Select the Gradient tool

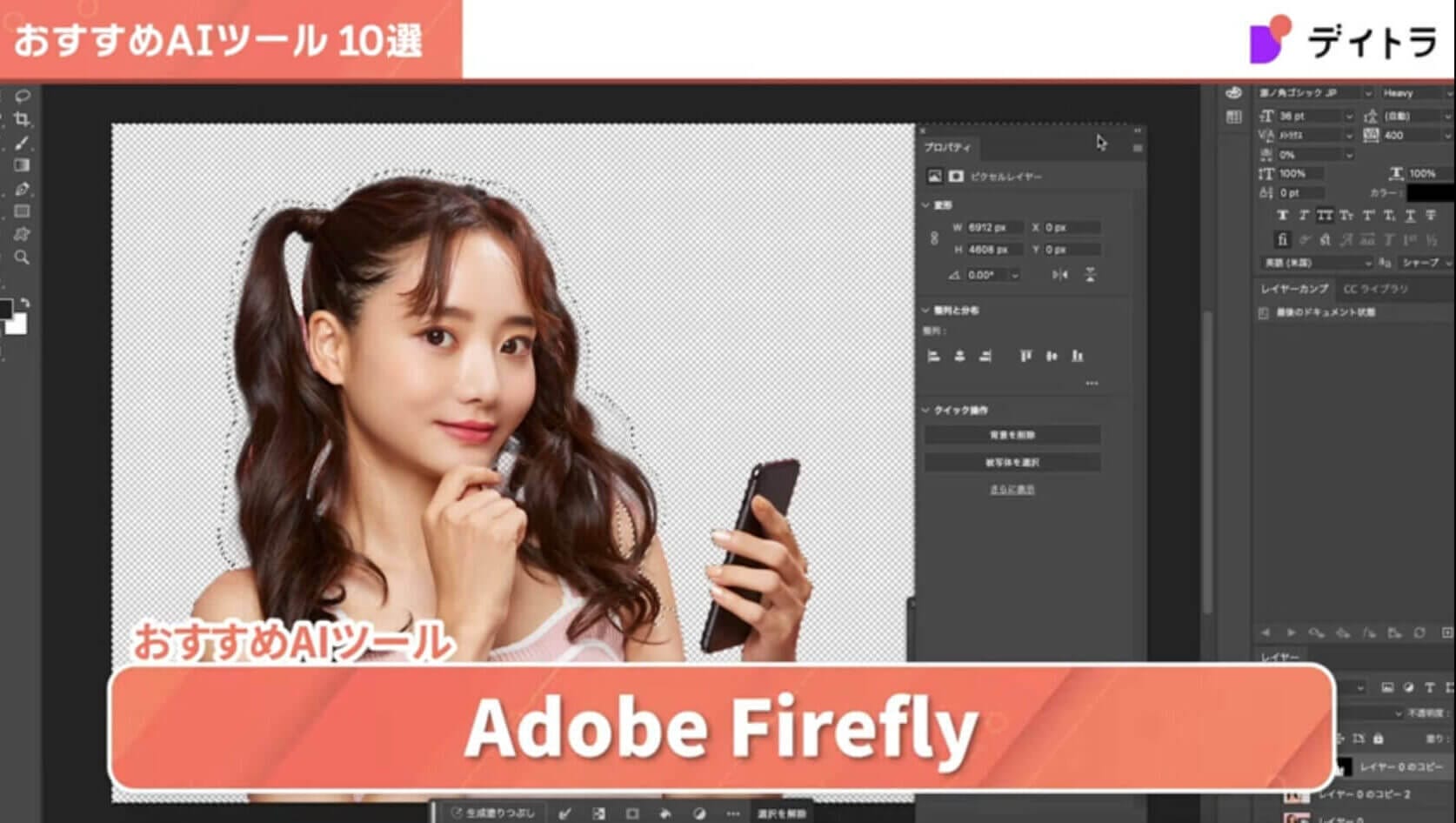pyautogui.click(x=22, y=165)
